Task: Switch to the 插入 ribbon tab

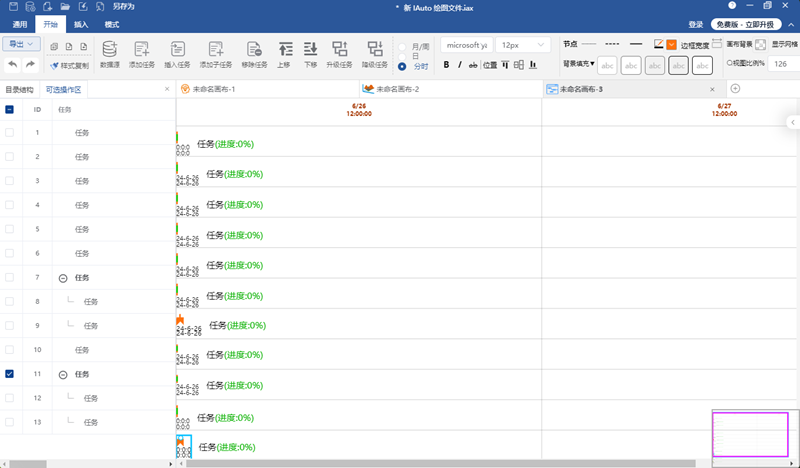Action: pyautogui.click(x=81, y=23)
